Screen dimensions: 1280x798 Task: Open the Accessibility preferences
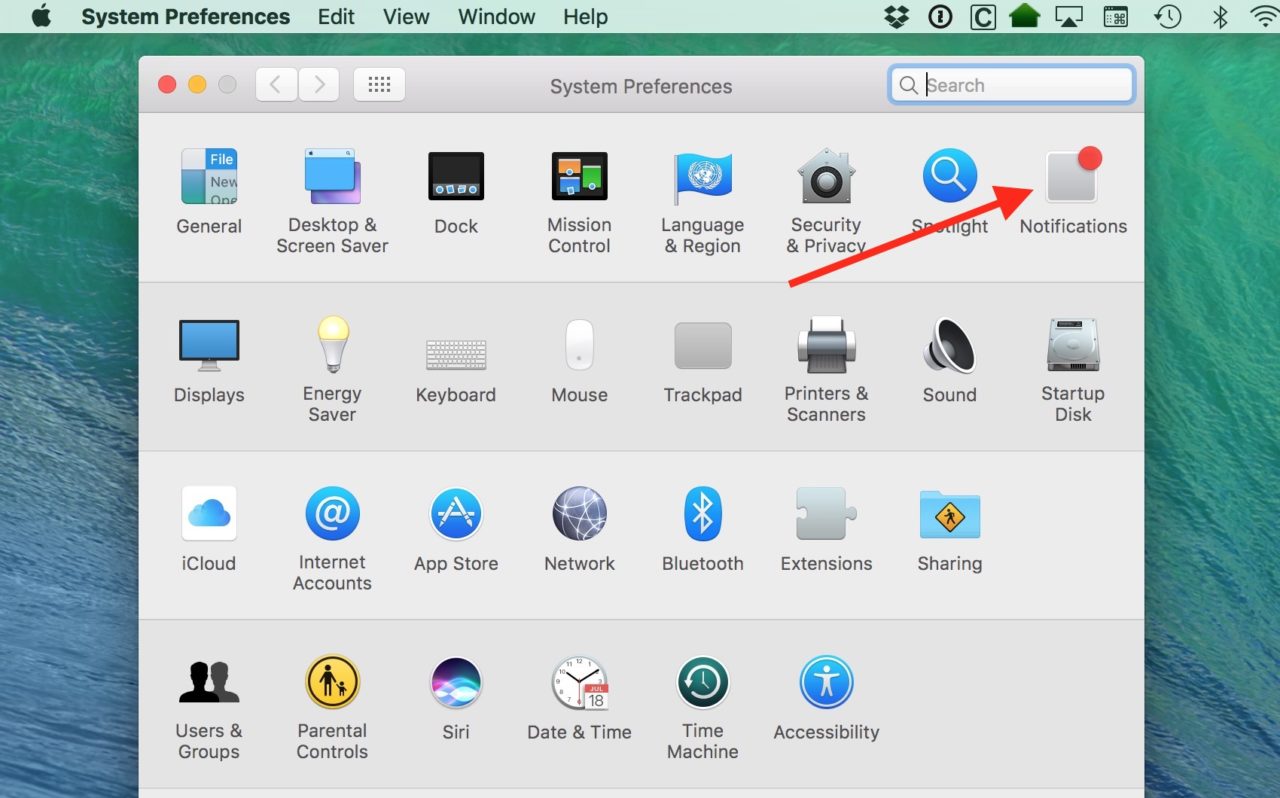826,698
